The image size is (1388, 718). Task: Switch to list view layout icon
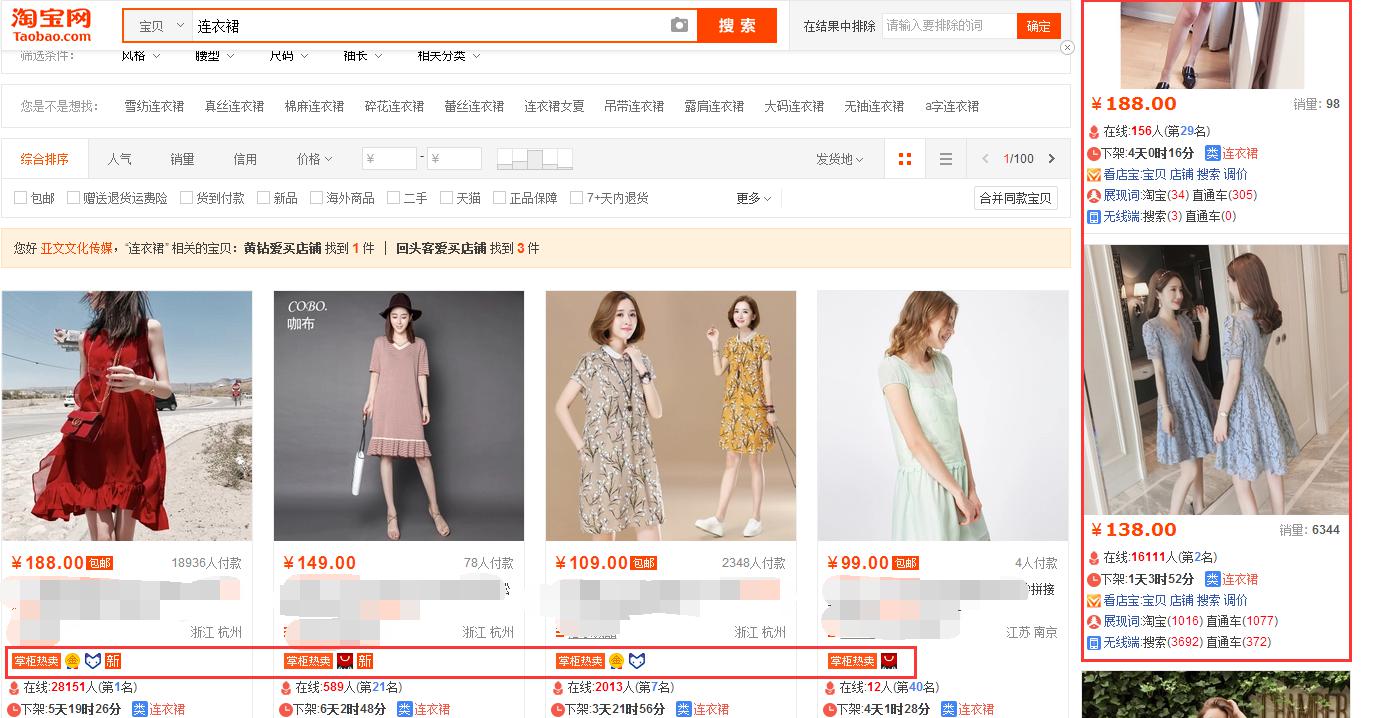[x=946, y=159]
